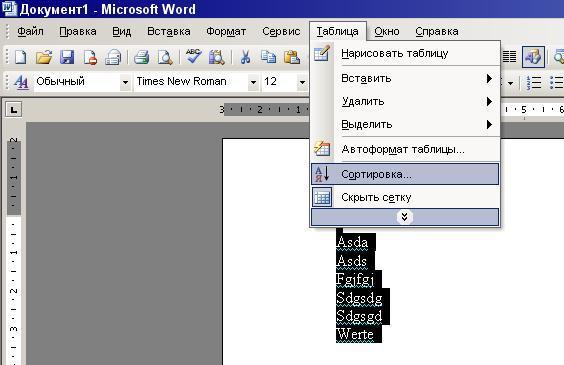564x365 pixels.
Task: Choose Скрыть сетку from the menu
Action: coord(405,197)
